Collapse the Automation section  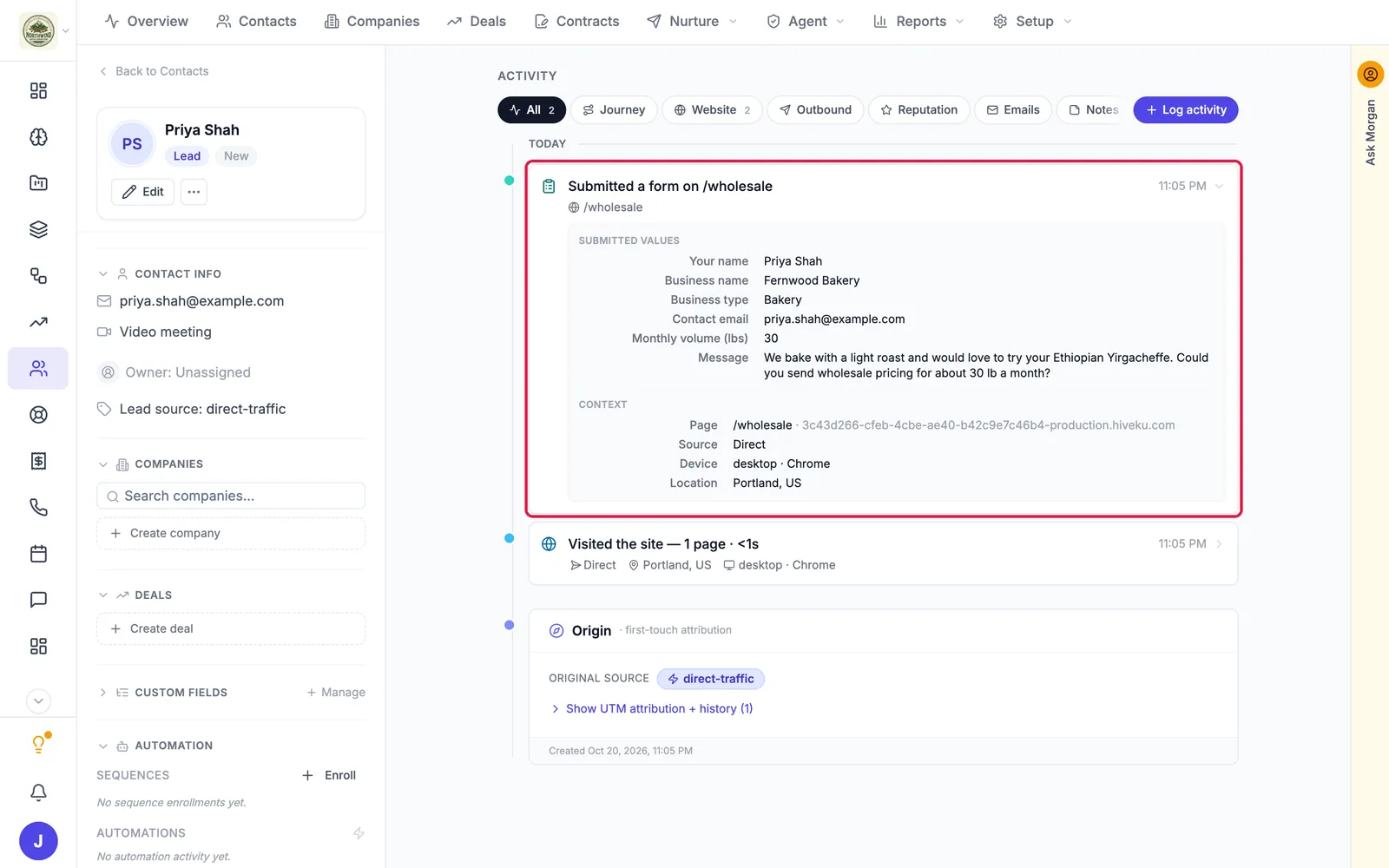coord(103,746)
